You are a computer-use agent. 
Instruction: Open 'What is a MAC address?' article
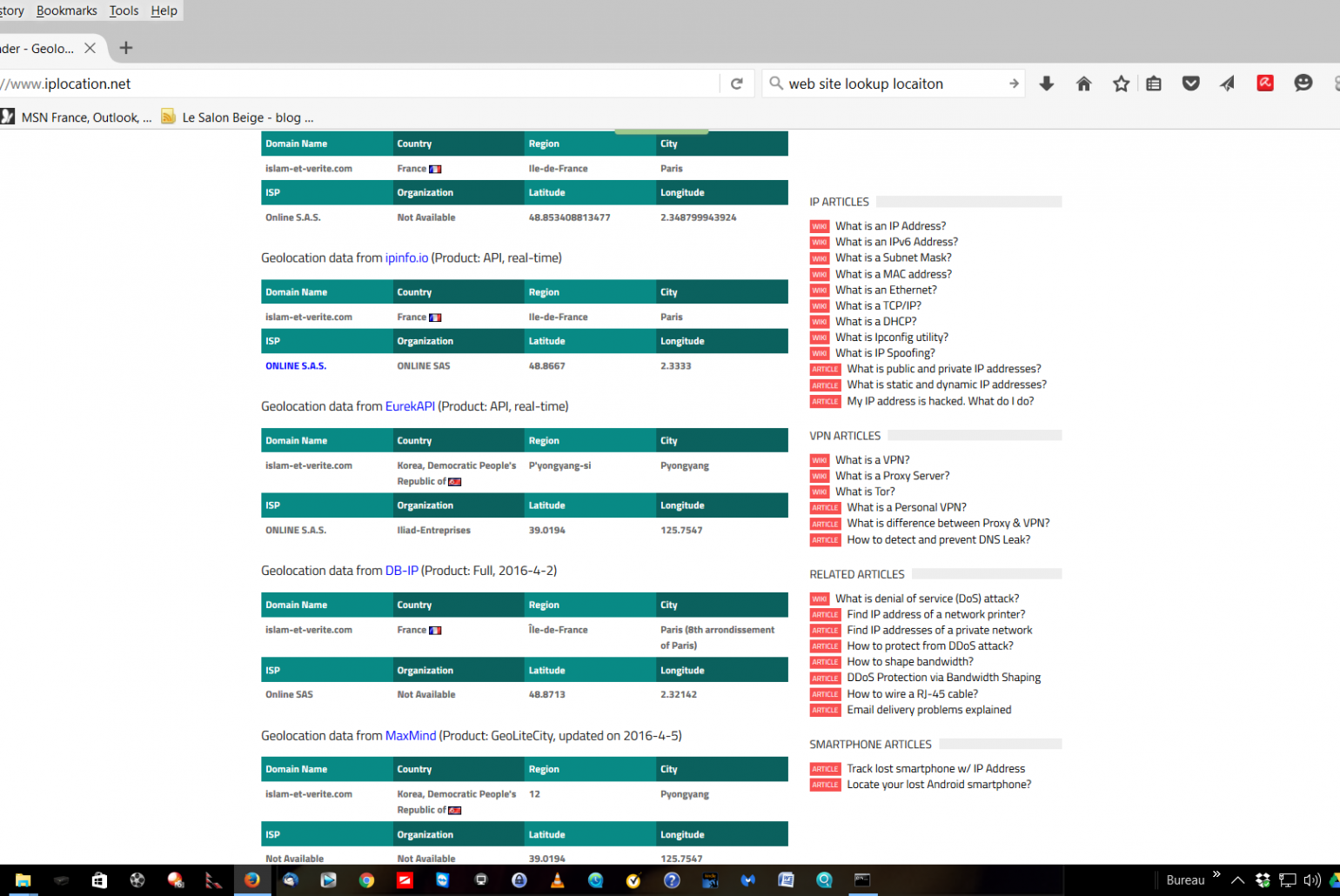pyautogui.click(x=894, y=274)
